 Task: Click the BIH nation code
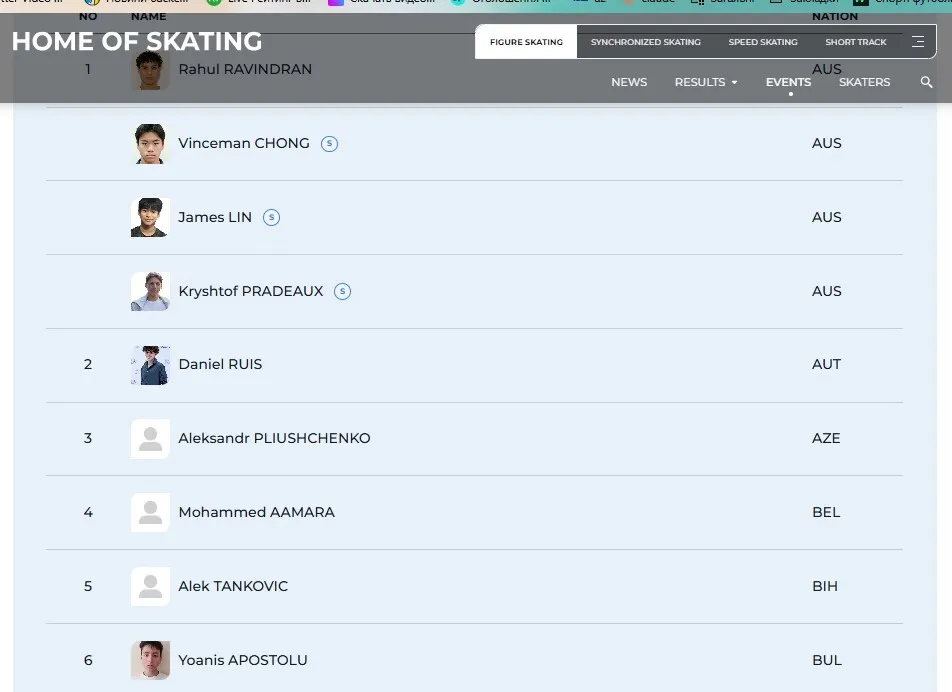[x=825, y=586]
